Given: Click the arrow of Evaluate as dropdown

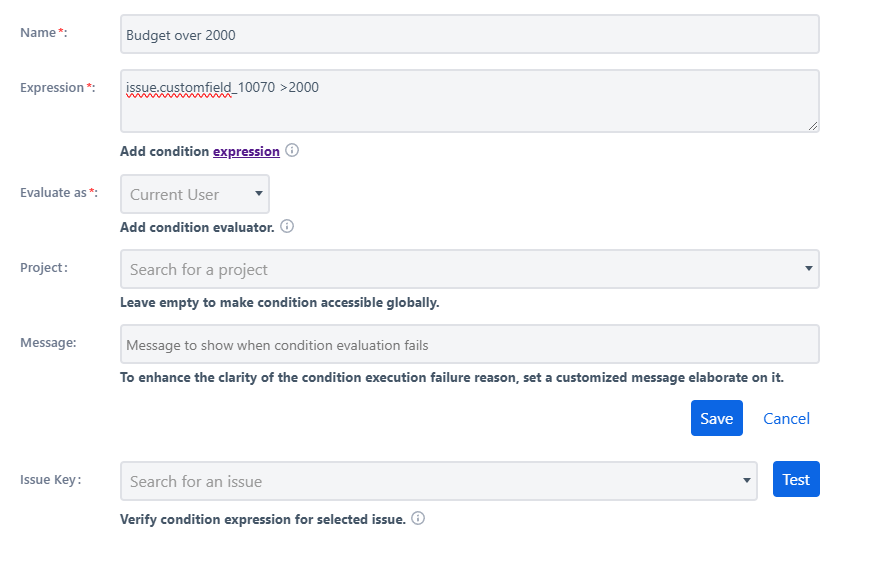Looking at the screenshot, I should pyautogui.click(x=258, y=194).
